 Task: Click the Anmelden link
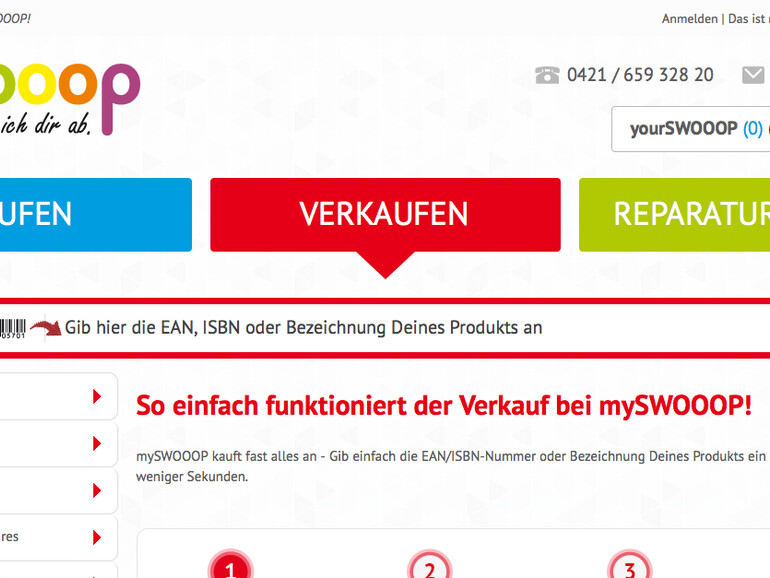[689, 19]
